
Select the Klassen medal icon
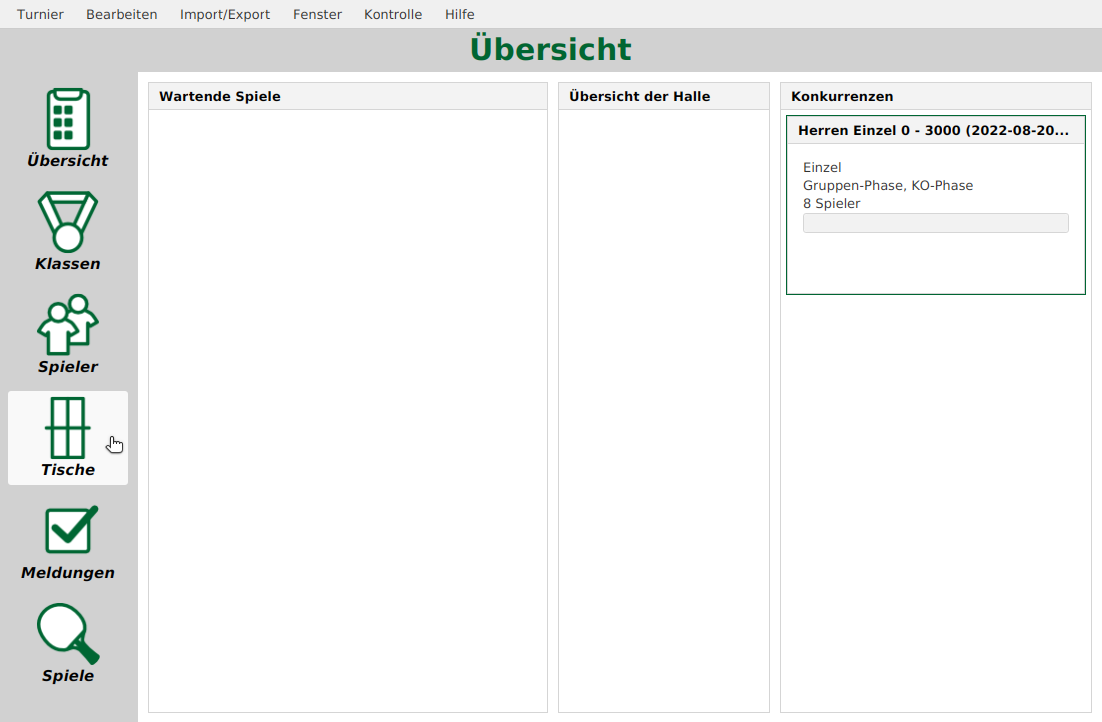point(67,231)
